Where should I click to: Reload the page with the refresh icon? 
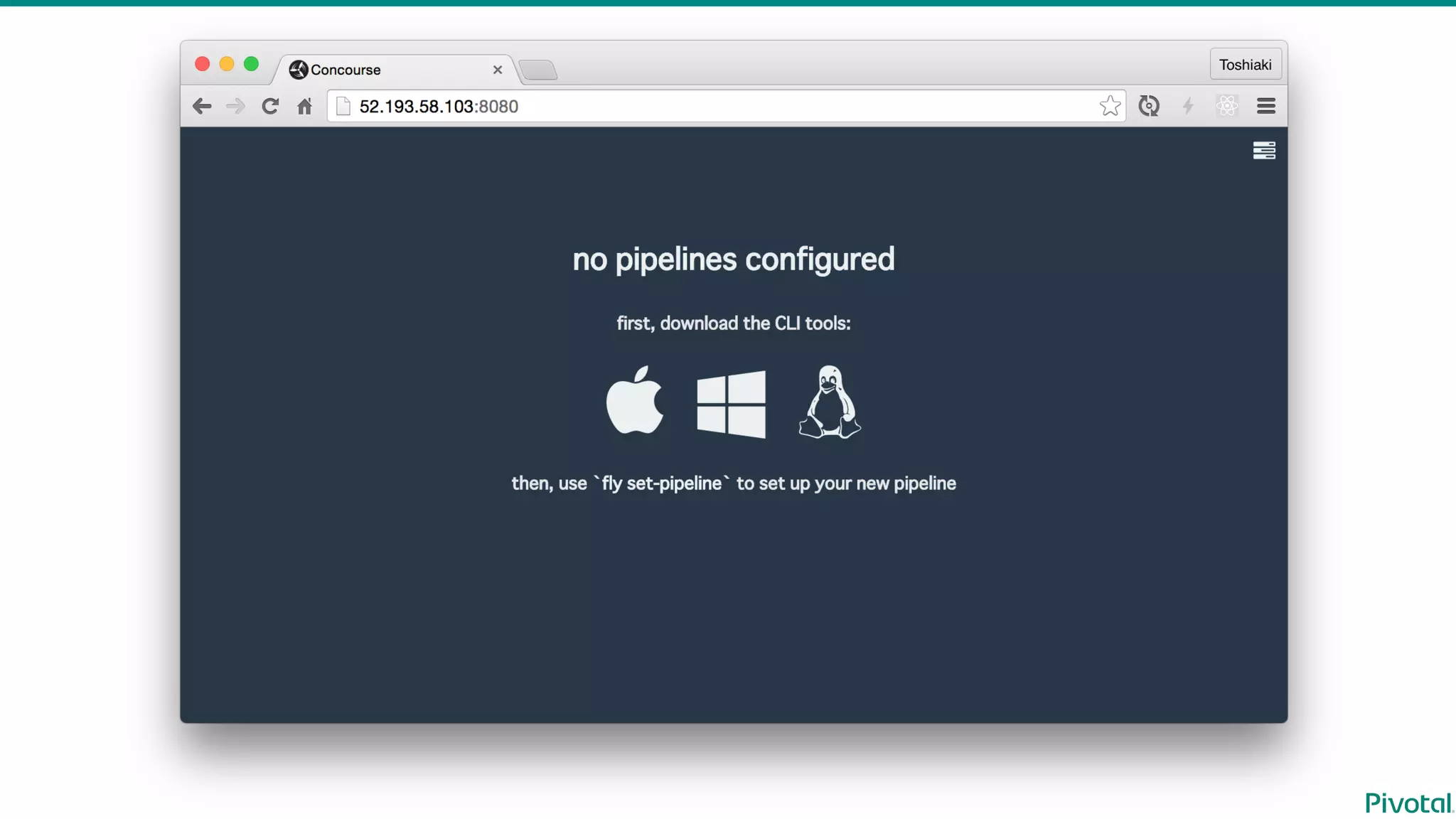270,107
